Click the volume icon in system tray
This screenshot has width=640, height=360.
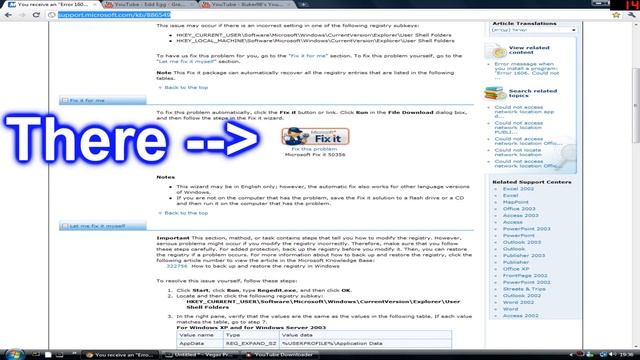(x=613, y=355)
